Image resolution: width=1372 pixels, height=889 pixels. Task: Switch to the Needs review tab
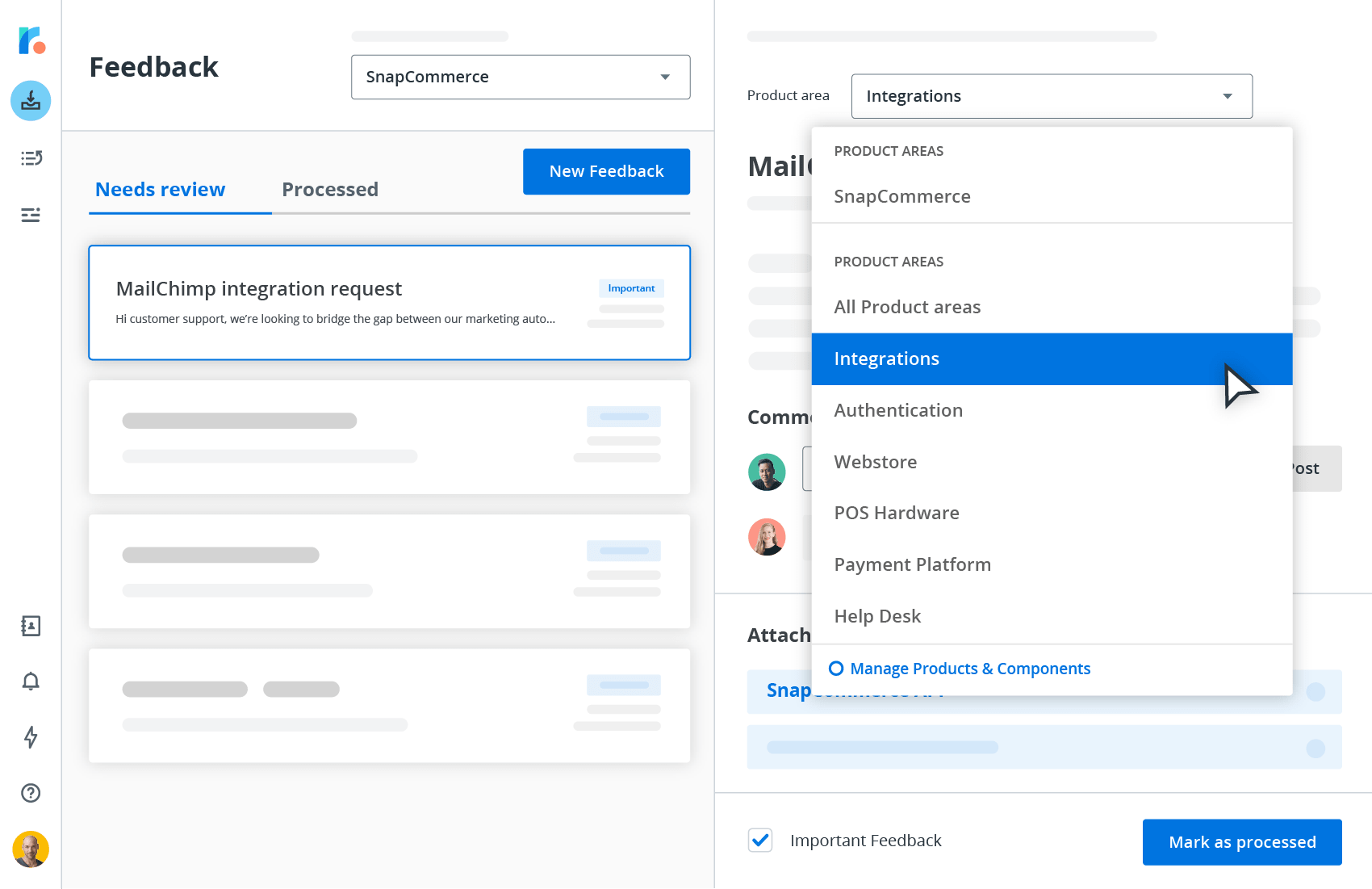(x=160, y=190)
